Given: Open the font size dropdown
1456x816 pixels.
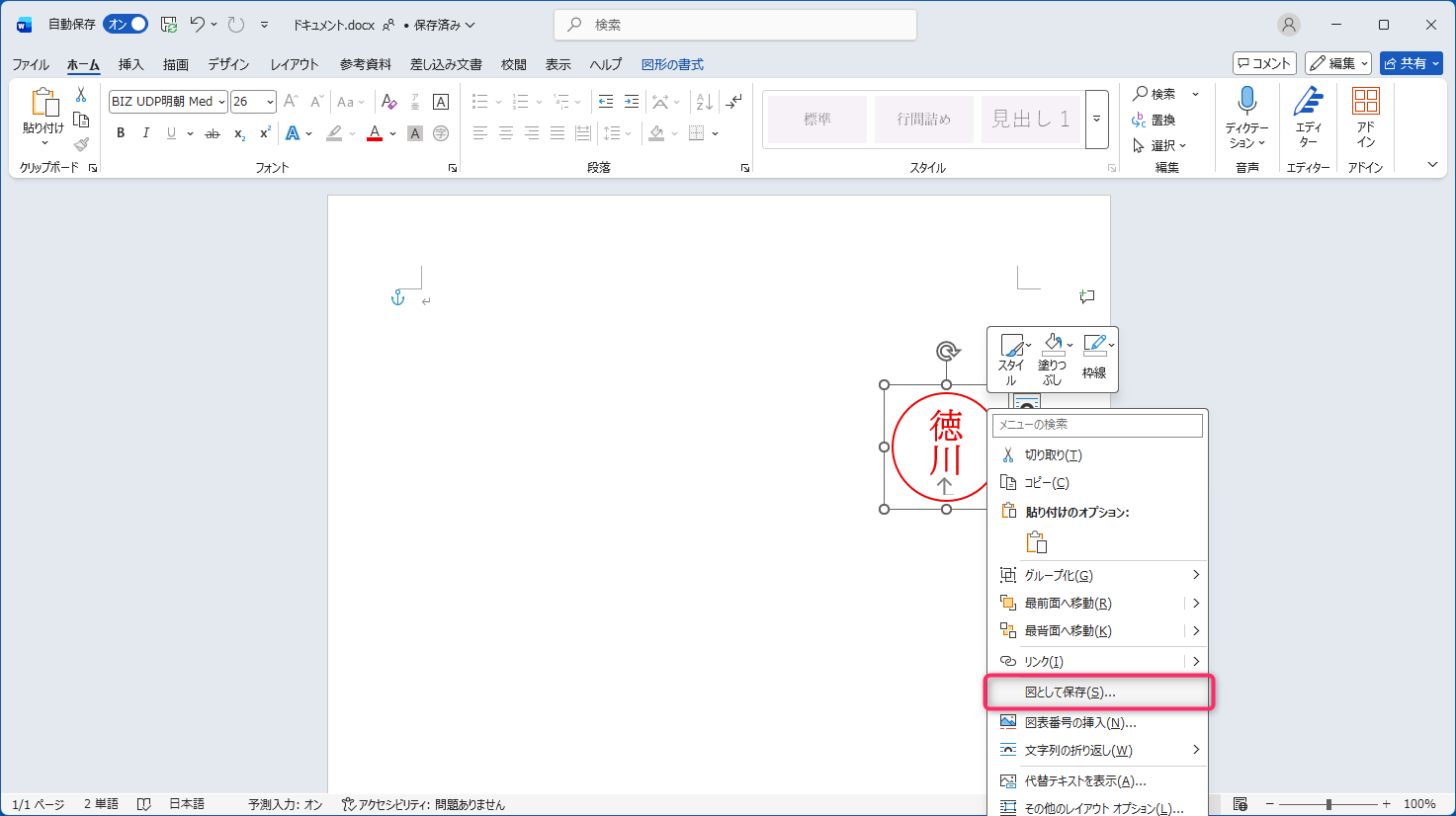Looking at the screenshot, I should point(270,102).
